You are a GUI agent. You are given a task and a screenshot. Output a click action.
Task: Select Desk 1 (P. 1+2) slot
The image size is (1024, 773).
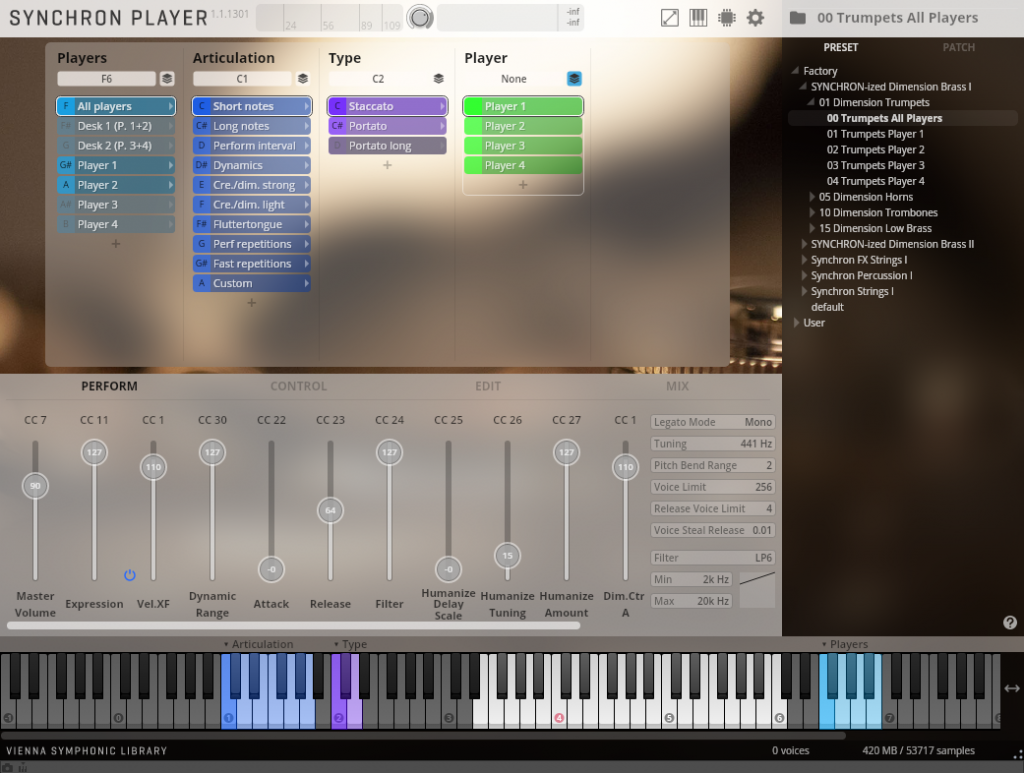pos(116,126)
